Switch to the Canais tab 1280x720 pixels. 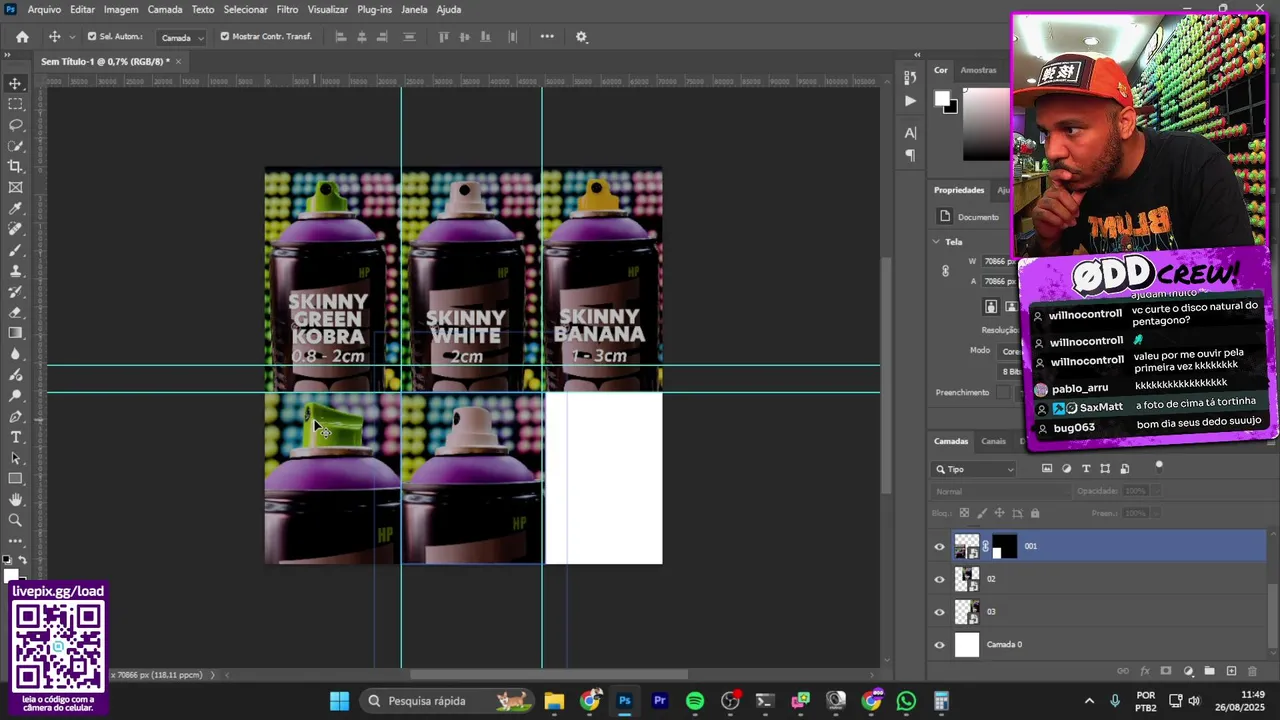pyautogui.click(x=993, y=441)
